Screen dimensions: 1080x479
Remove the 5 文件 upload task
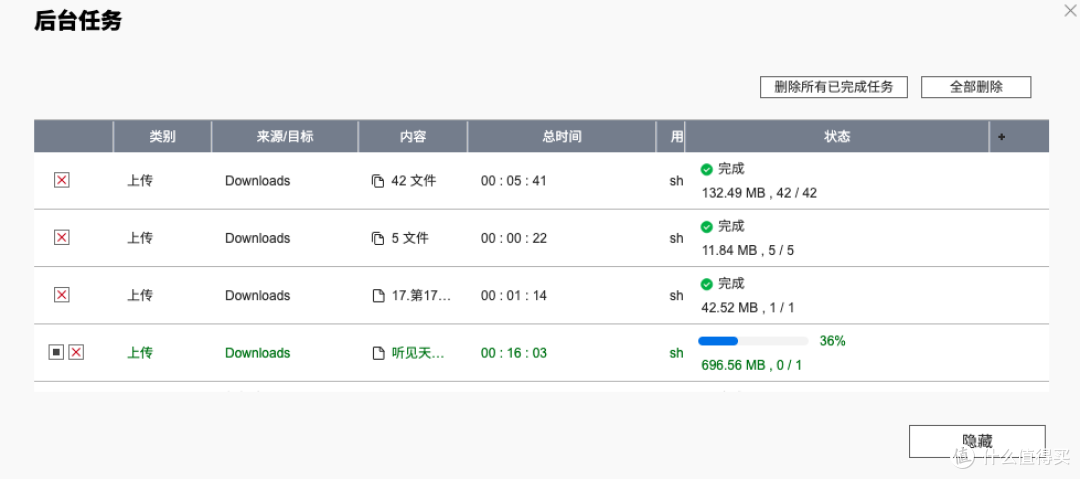(x=62, y=238)
